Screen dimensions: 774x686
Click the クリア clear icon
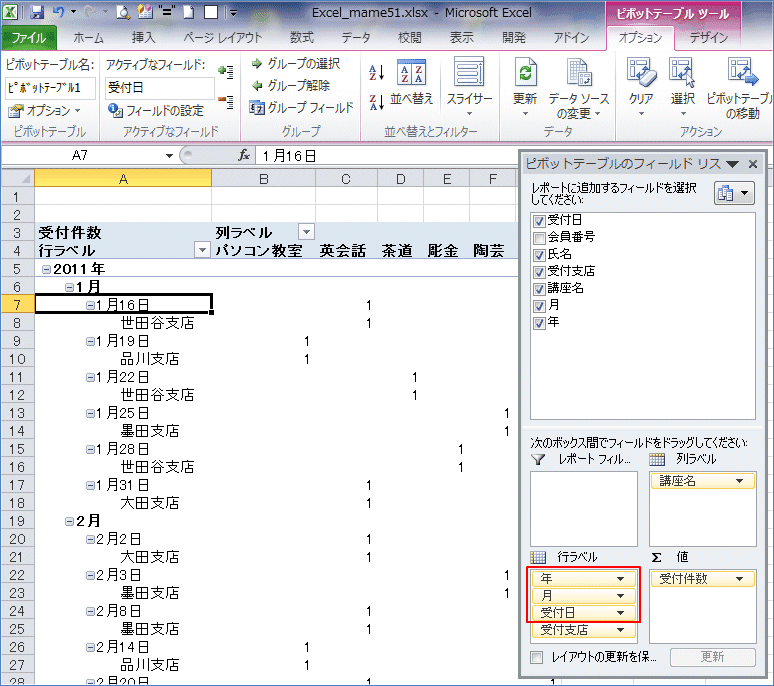tap(641, 73)
